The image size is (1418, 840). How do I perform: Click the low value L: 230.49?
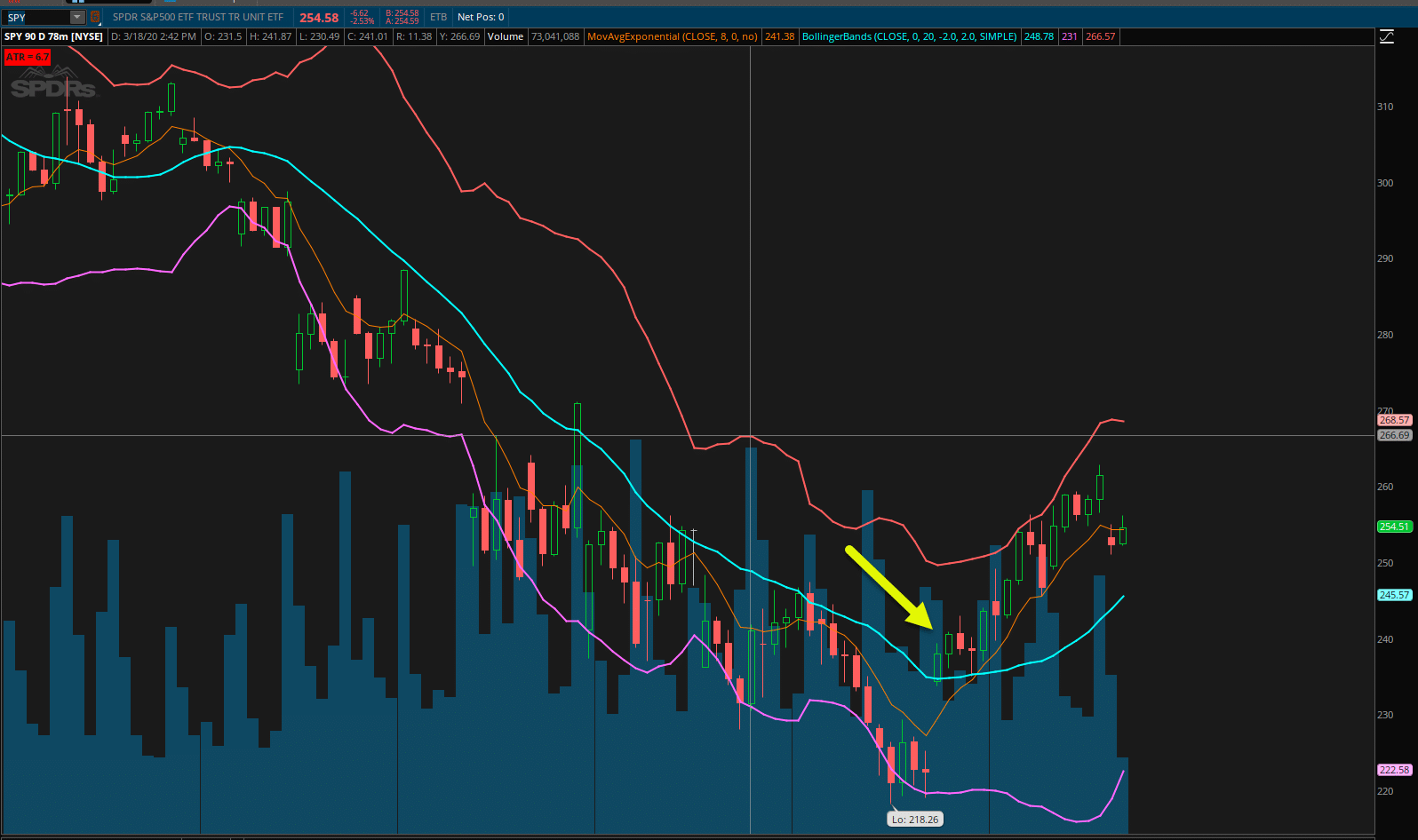point(319,36)
